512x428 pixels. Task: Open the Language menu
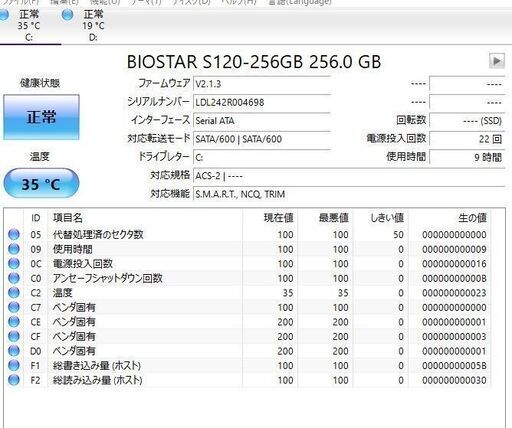point(300,2)
